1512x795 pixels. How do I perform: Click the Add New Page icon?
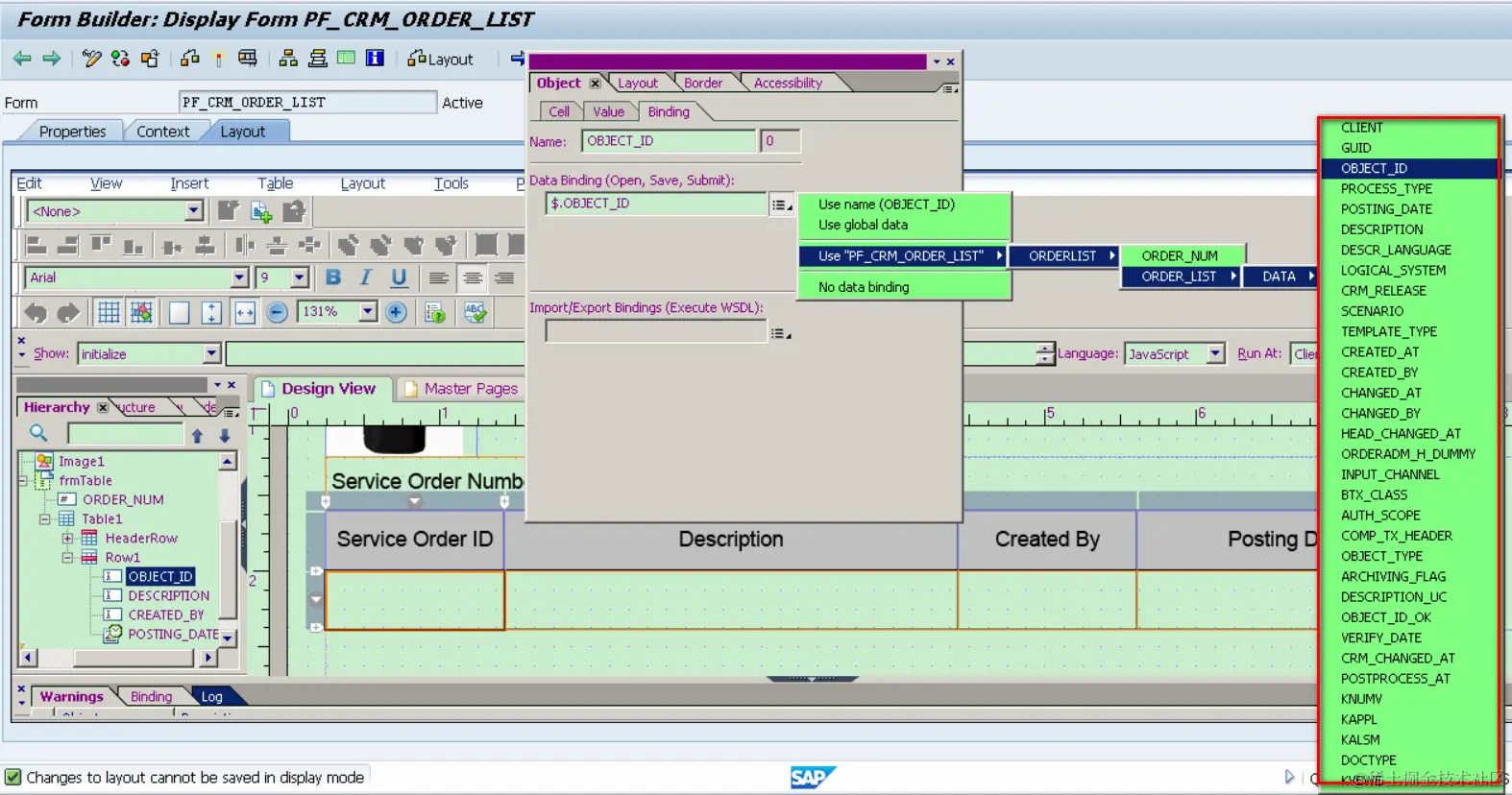pyautogui.click(x=261, y=211)
